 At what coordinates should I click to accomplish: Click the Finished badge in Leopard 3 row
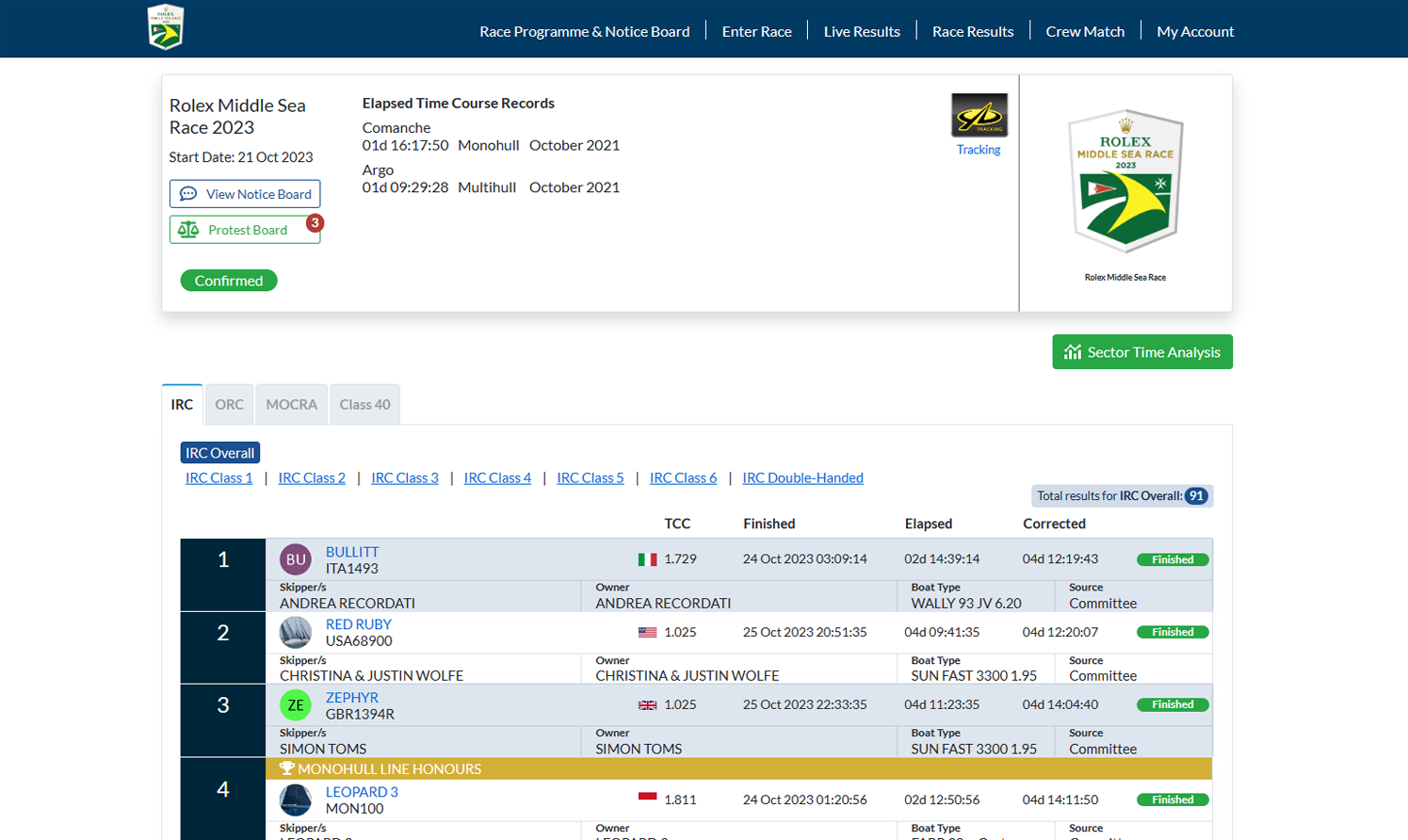tap(1173, 800)
